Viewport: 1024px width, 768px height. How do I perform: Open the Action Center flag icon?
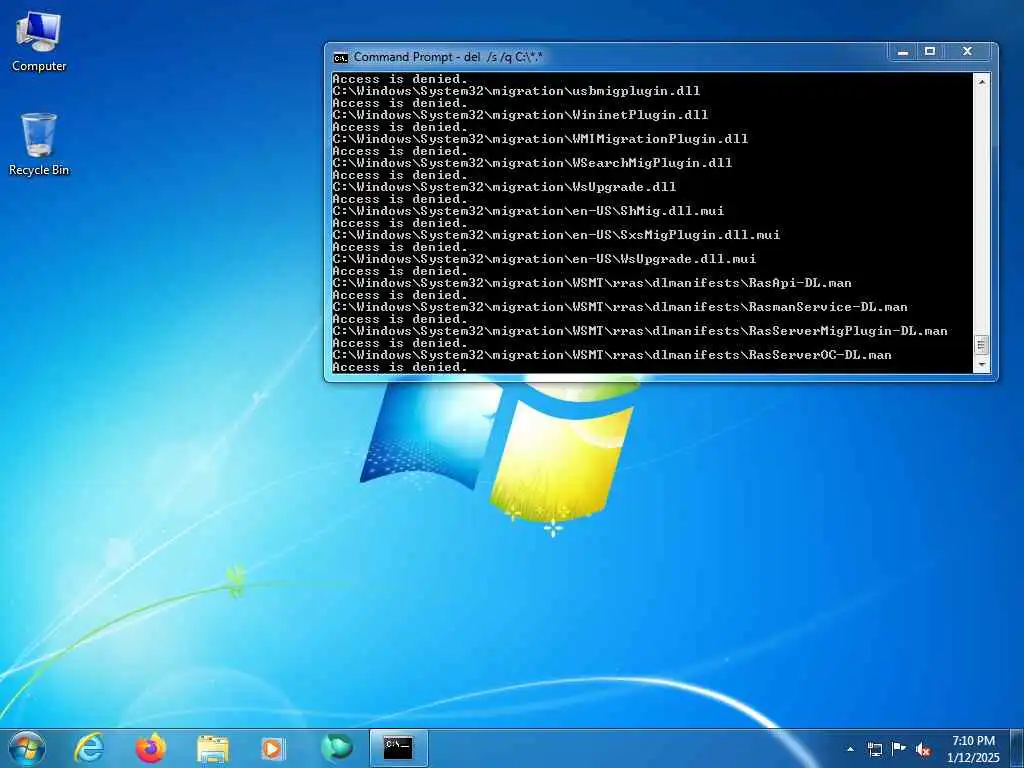pos(899,748)
